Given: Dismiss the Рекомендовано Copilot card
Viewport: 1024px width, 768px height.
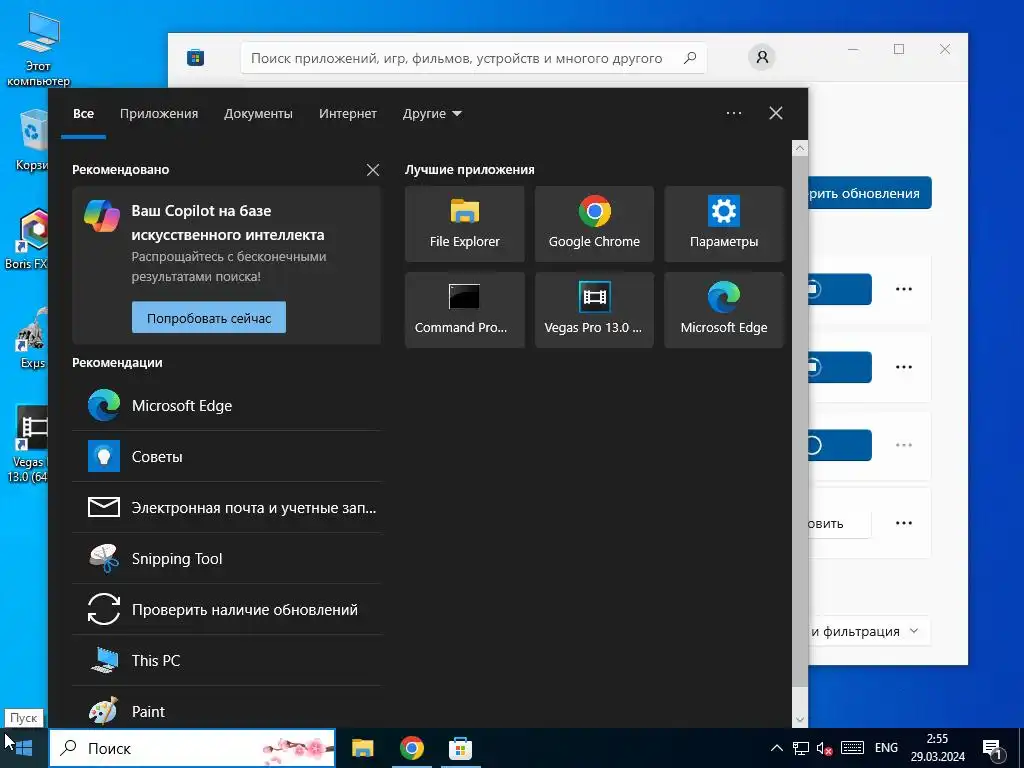Looking at the screenshot, I should [373, 170].
